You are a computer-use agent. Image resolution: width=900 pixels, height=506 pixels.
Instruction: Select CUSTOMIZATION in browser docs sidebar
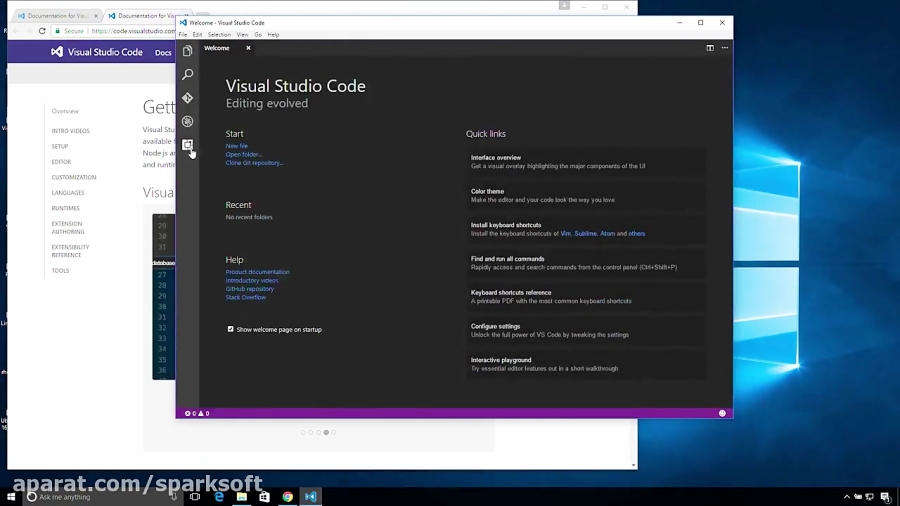coord(74,177)
